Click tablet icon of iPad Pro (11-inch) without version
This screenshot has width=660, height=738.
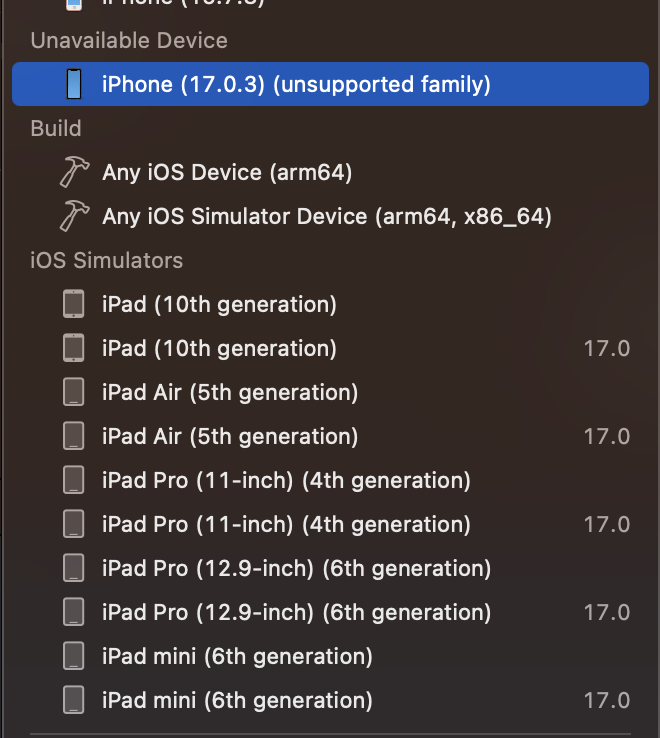click(x=74, y=480)
